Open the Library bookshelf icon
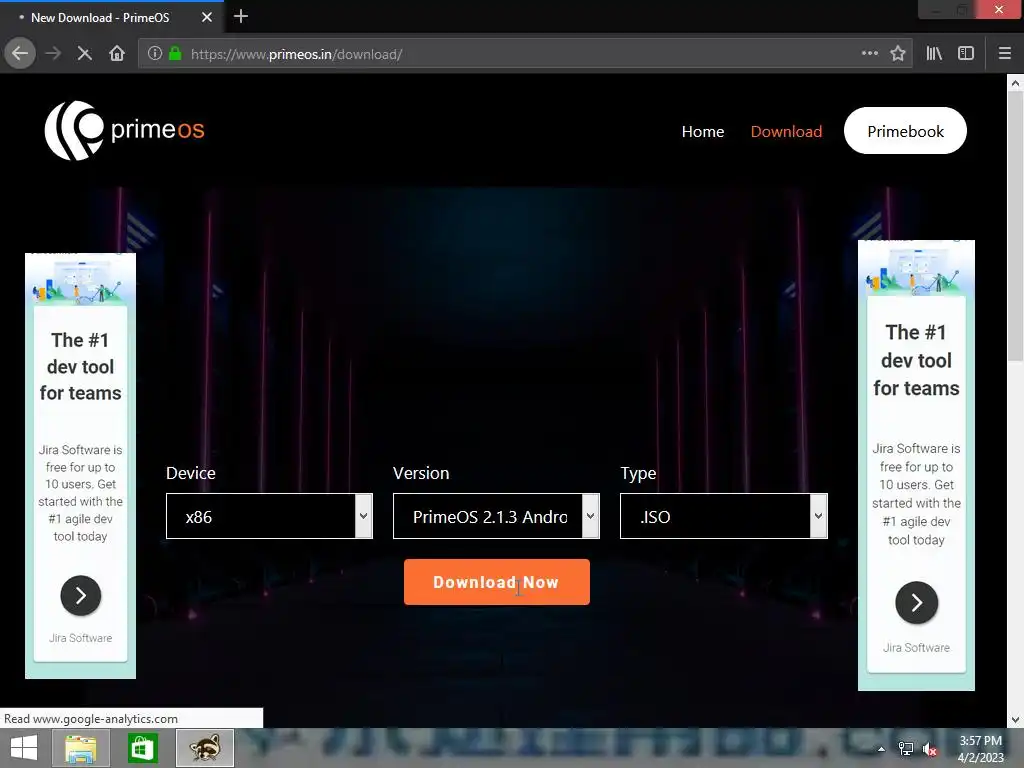The height and width of the screenshot is (768, 1024). (934, 54)
